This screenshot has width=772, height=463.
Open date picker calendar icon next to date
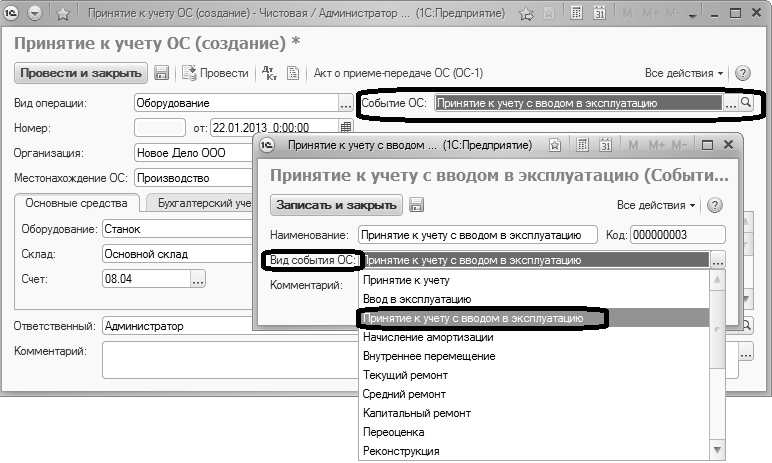(346, 127)
